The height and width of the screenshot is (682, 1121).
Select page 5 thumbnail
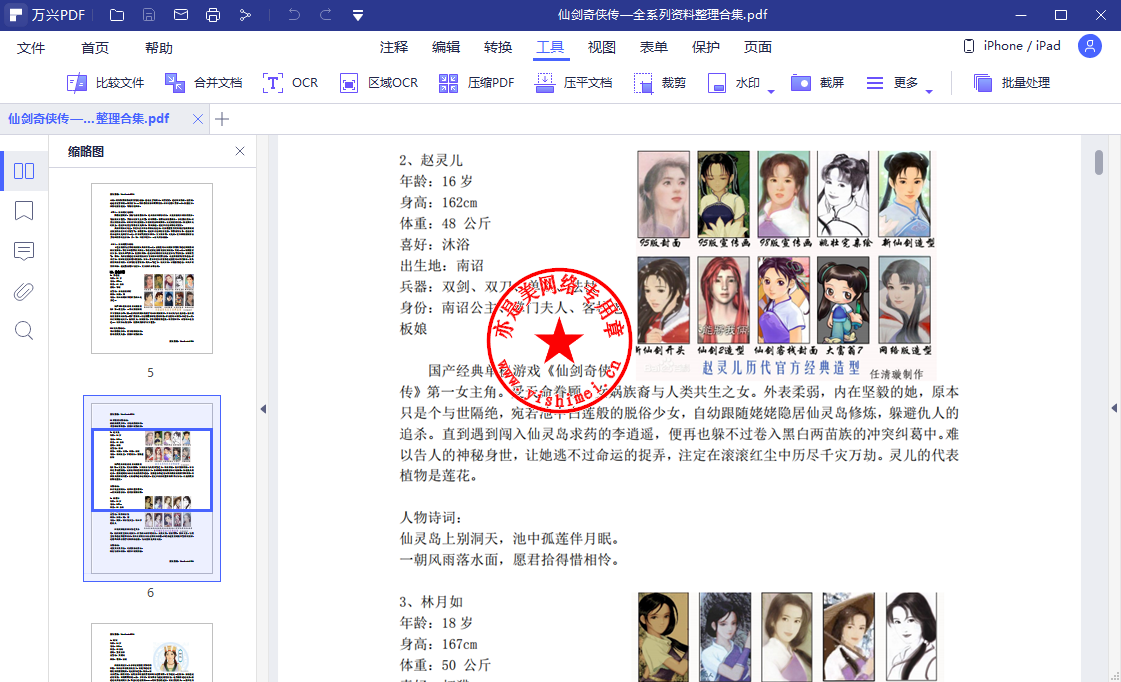[x=152, y=268]
